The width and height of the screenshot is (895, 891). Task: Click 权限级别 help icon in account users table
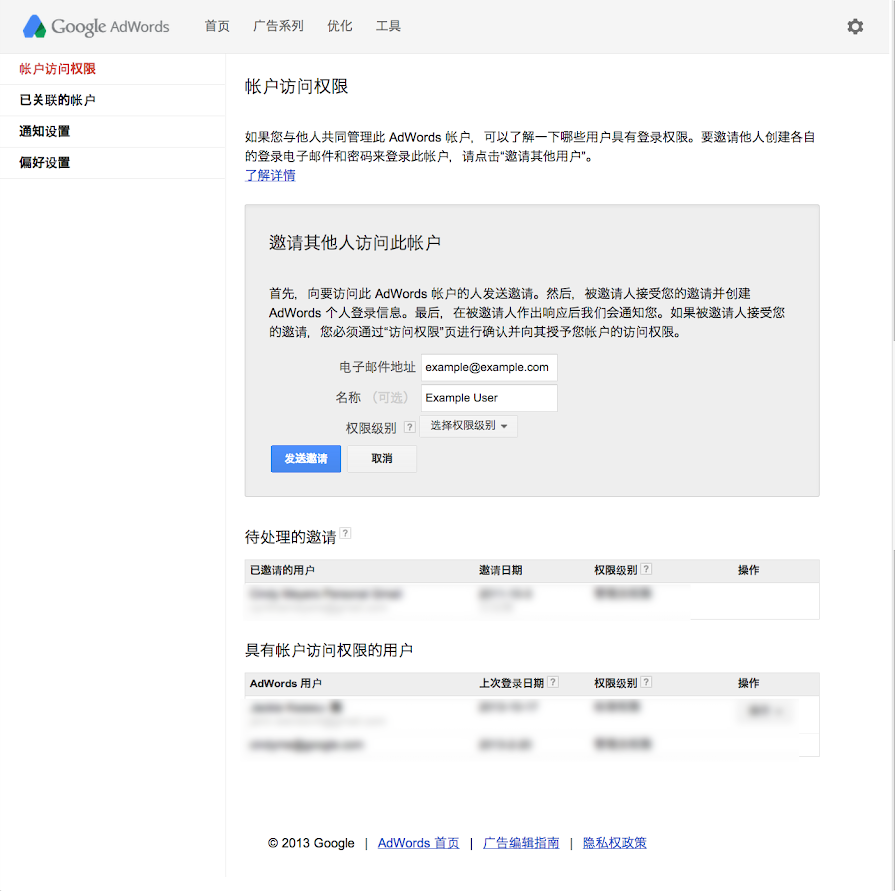click(646, 683)
